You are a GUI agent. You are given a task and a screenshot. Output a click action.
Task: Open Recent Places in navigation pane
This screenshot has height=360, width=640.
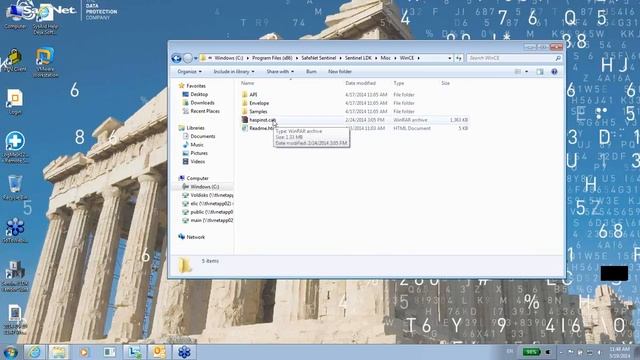click(204, 111)
